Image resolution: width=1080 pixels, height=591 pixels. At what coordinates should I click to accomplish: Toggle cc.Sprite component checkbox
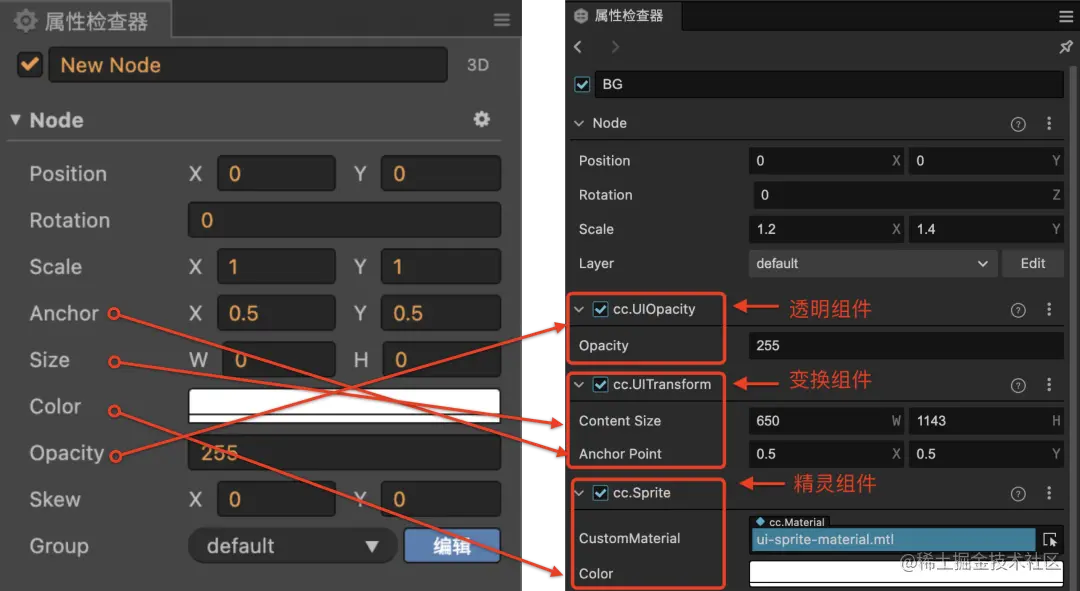pyautogui.click(x=601, y=493)
